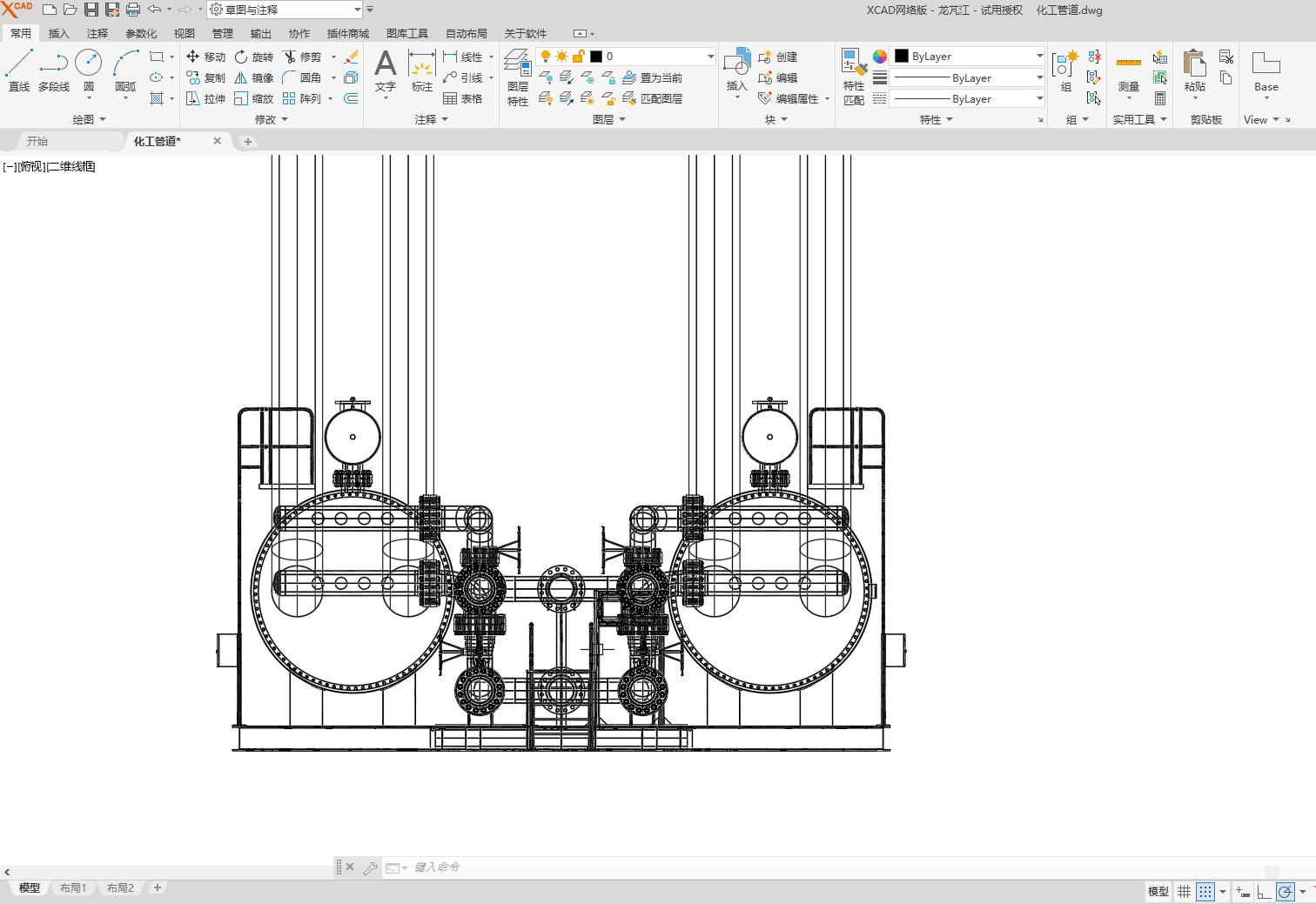Click the 旋转 (Rotate) tool
The height and width of the screenshot is (904, 1316).
[254, 57]
